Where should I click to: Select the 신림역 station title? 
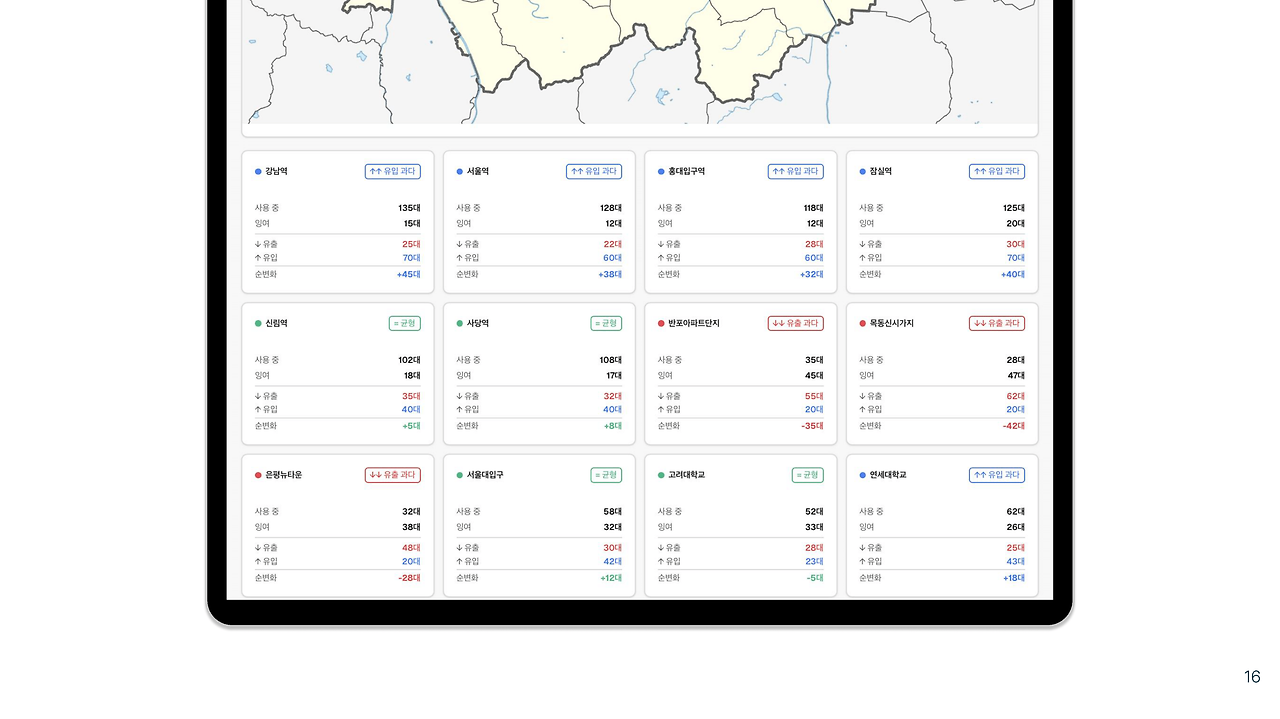pyautogui.click(x=277, y=324)
